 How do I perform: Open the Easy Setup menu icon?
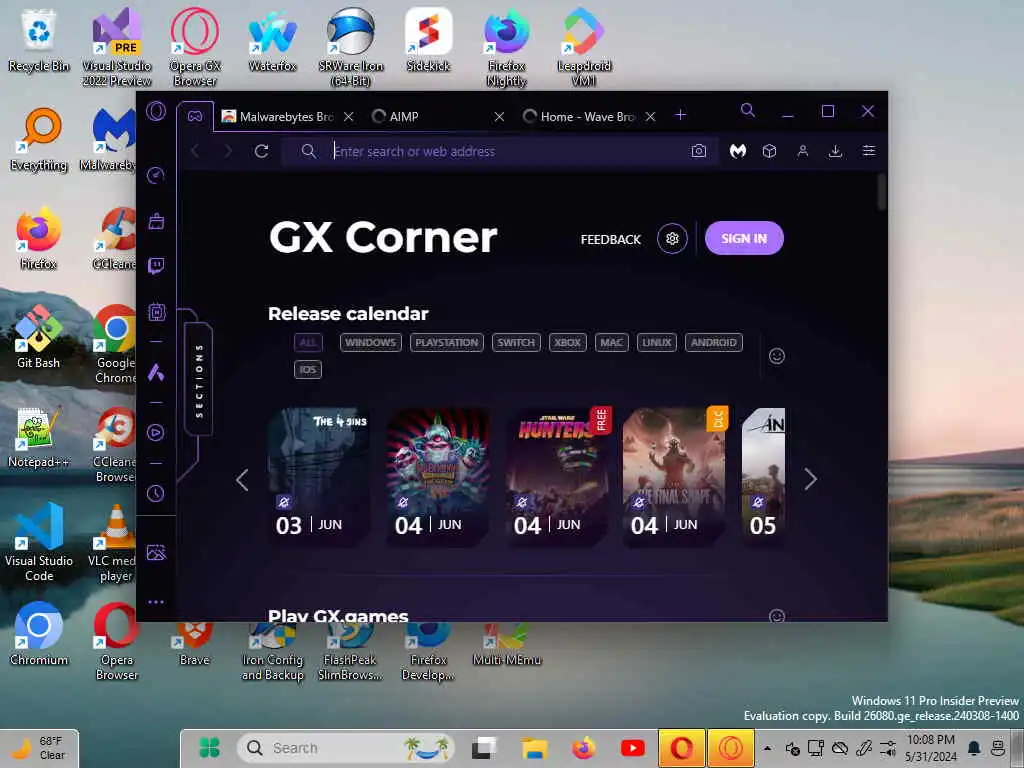[x=869, y=152]
